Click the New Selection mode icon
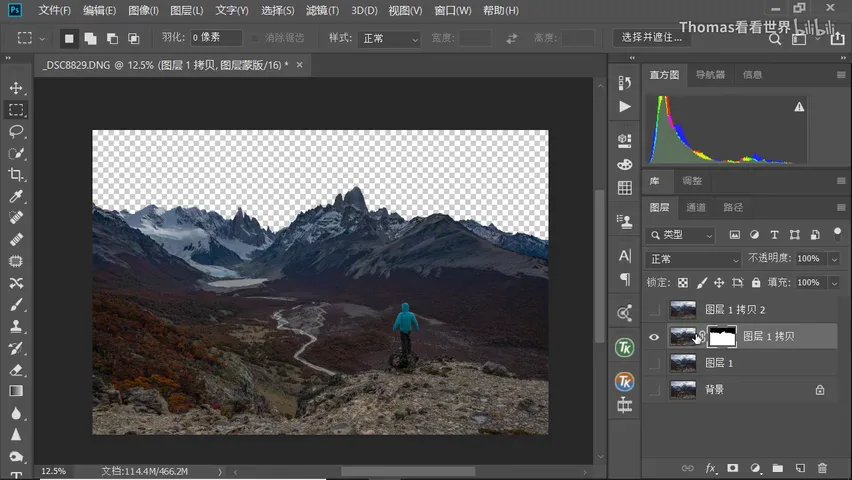 69,38
